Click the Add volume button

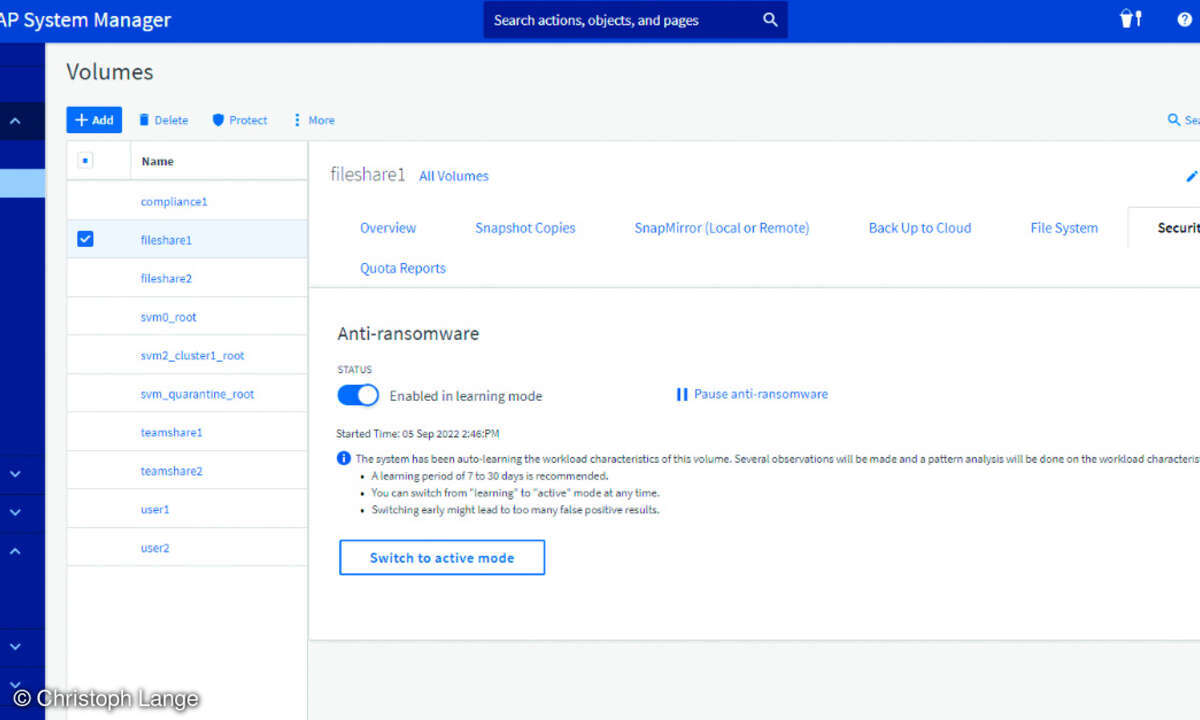pyautogui.click(x=94, y=120)
